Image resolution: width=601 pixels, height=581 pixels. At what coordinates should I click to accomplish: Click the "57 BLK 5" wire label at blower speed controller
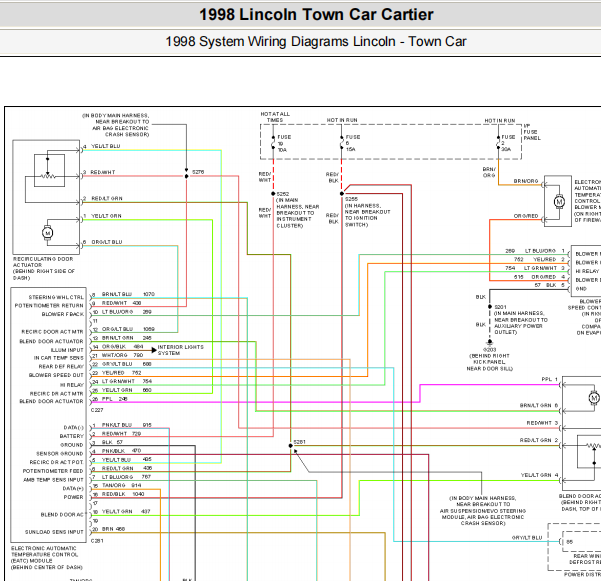click(x=549, y=285)
